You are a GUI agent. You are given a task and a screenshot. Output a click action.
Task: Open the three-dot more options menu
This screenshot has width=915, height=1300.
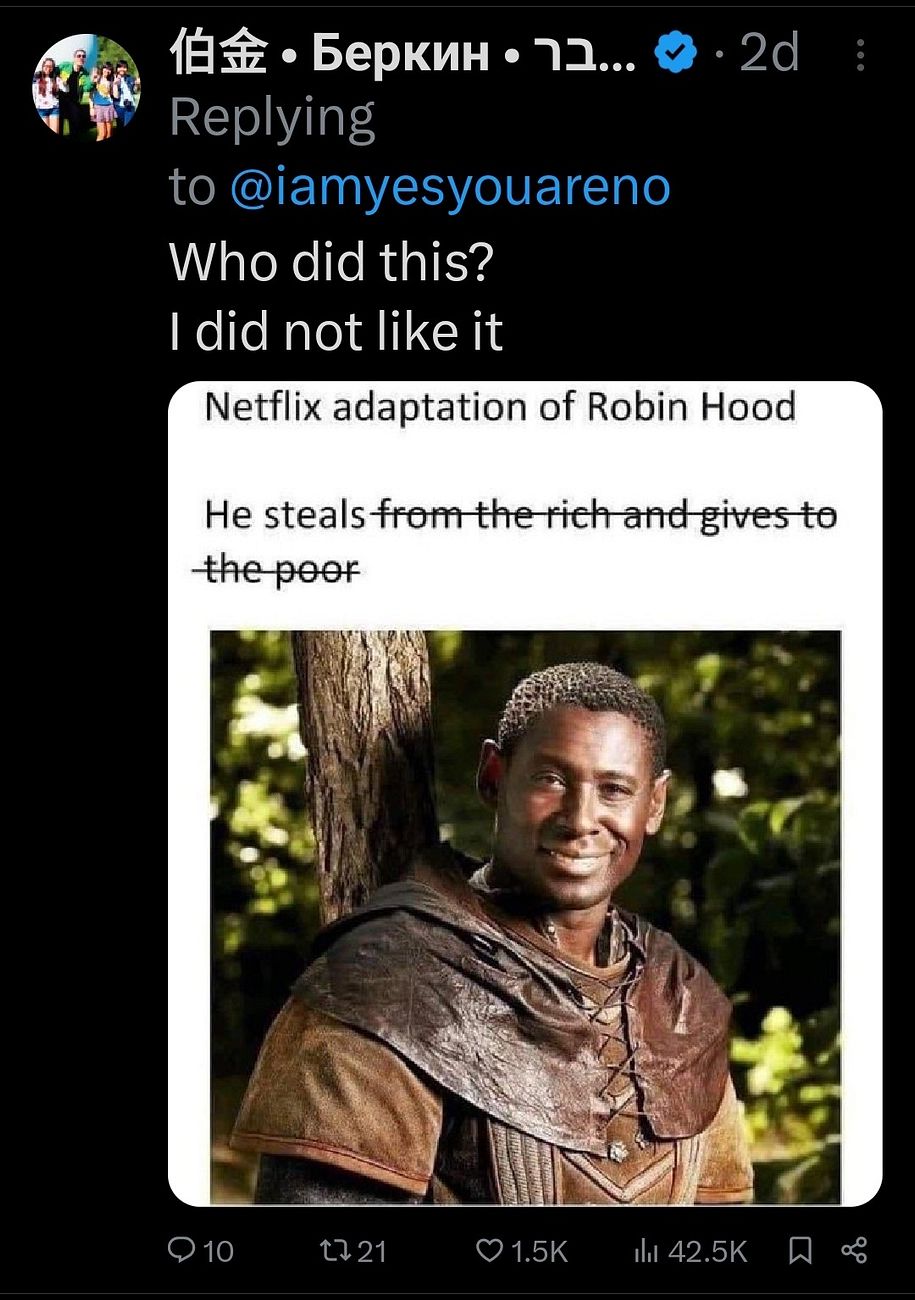pyautogui.click(x=860, y=56)
